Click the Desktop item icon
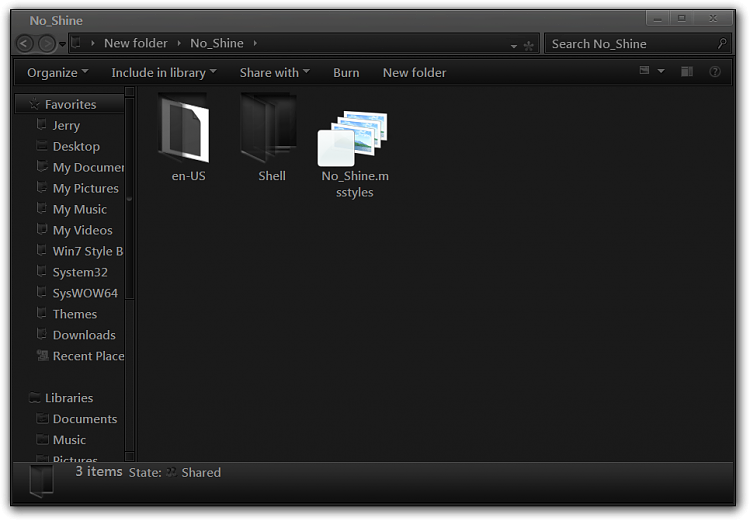 point(42,146)
